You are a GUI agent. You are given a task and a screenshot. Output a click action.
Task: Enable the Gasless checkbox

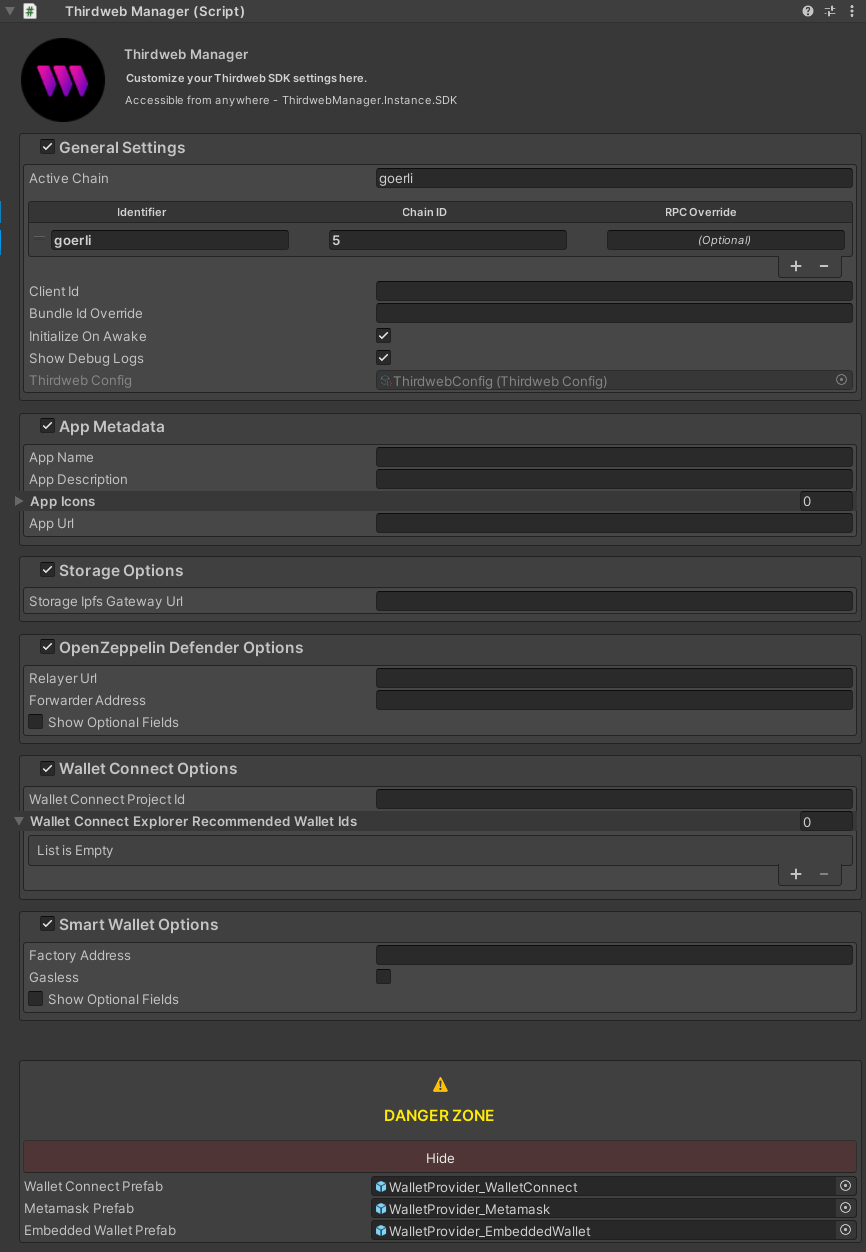pyautogui.click(x=383, y=977)
